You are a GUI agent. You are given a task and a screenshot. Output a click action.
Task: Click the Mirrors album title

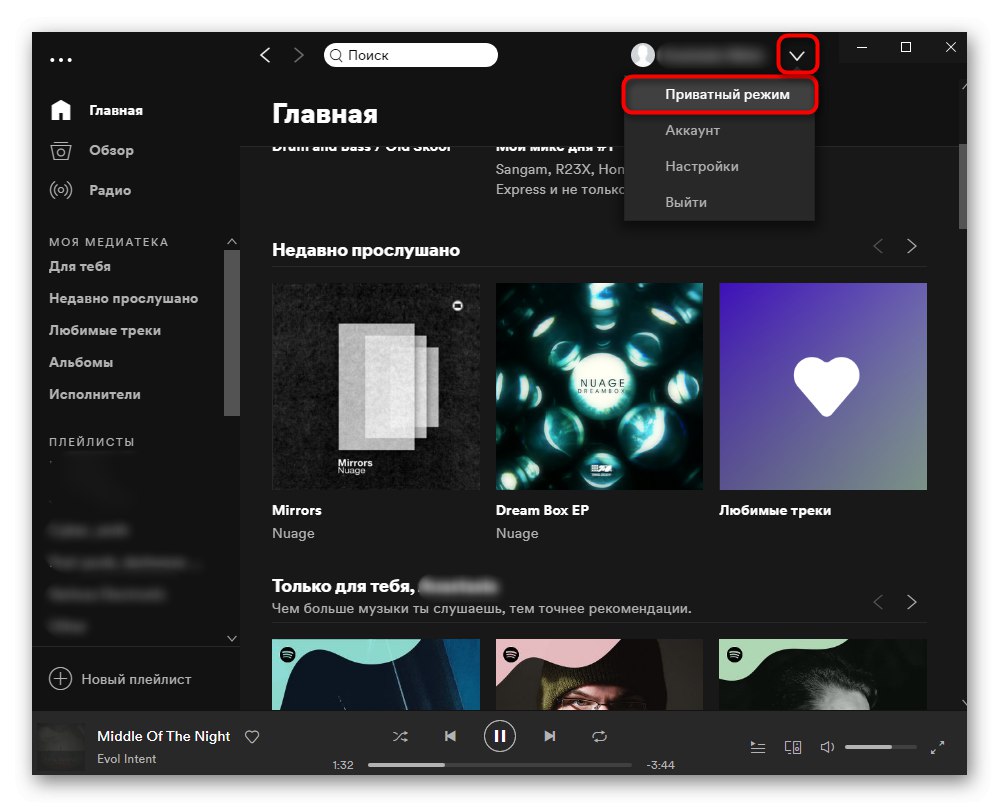pyautogui.click(x=297, y=510)
